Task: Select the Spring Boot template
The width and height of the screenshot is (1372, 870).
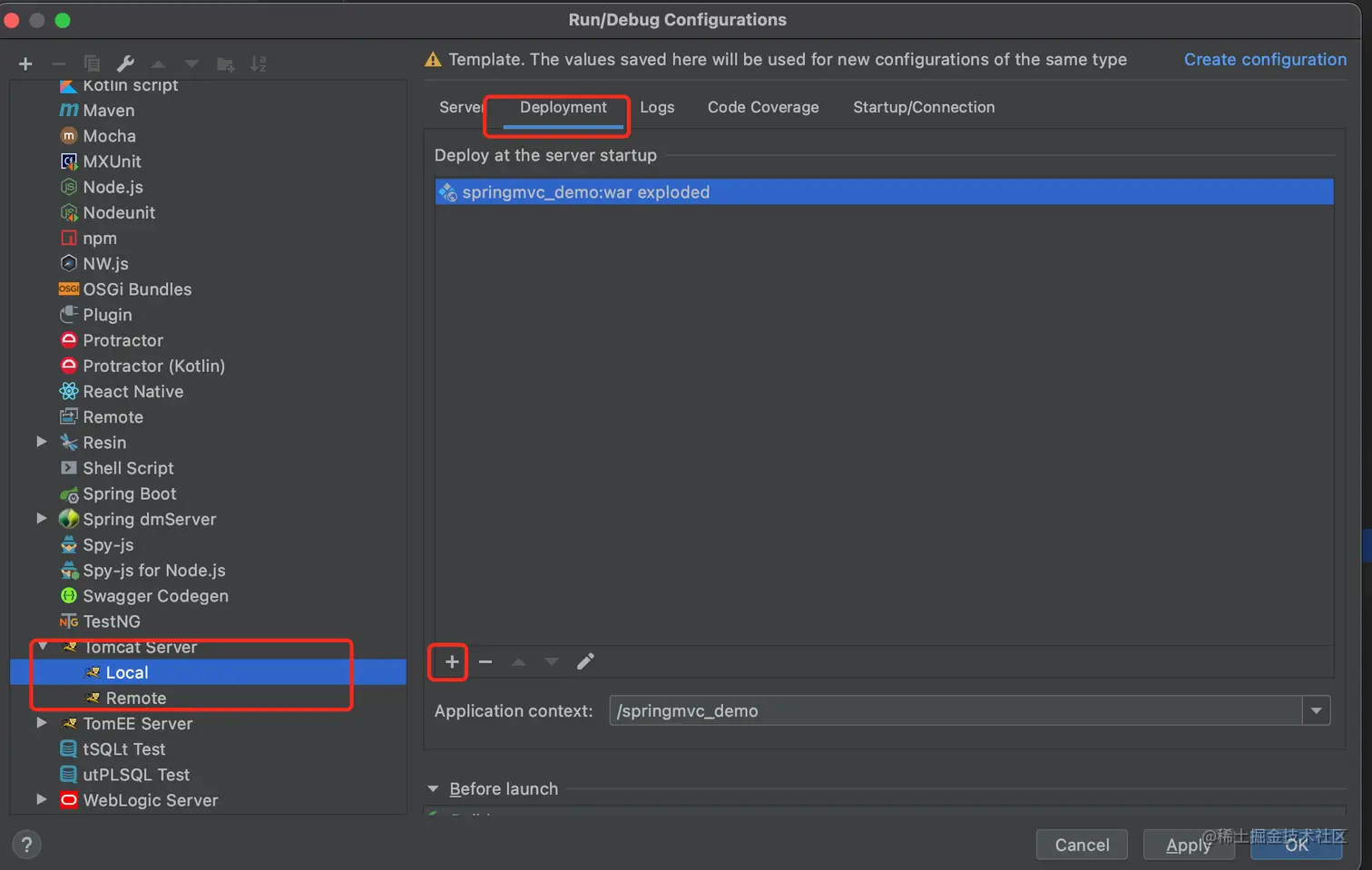Action: click(x=129, y=494)
